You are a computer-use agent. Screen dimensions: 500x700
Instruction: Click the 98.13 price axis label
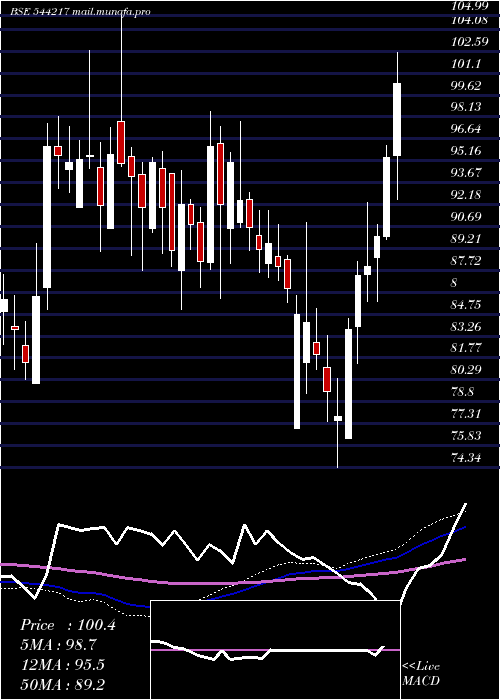(x=466, y=106)
